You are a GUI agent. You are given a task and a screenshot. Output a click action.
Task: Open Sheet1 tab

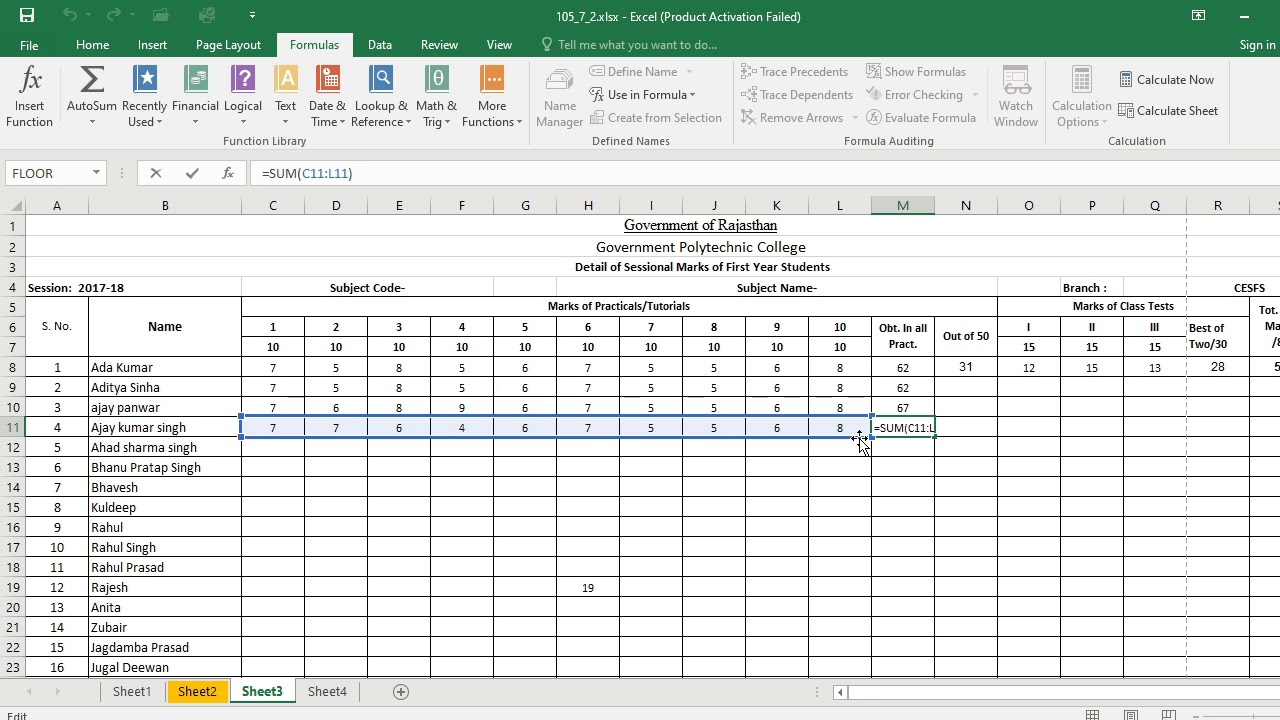(132, 692)
